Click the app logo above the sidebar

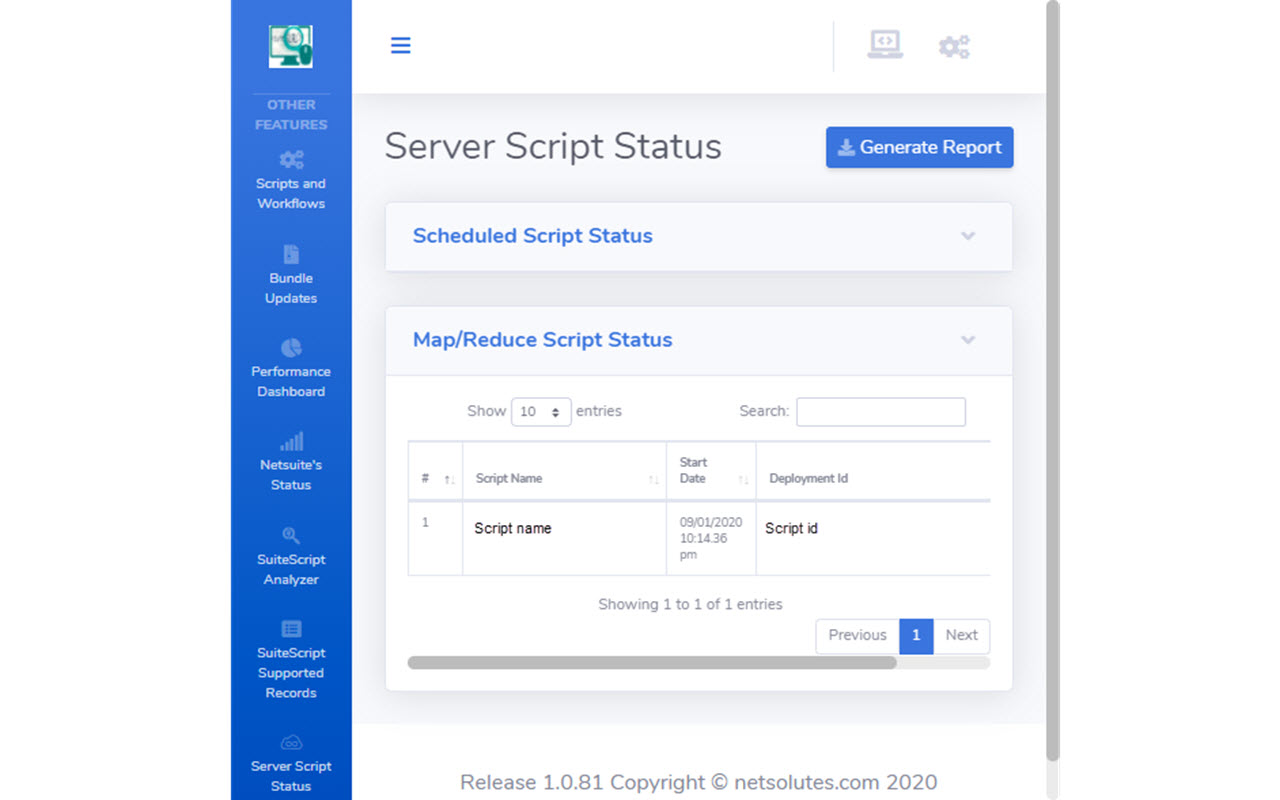click(x=290, y=45)
